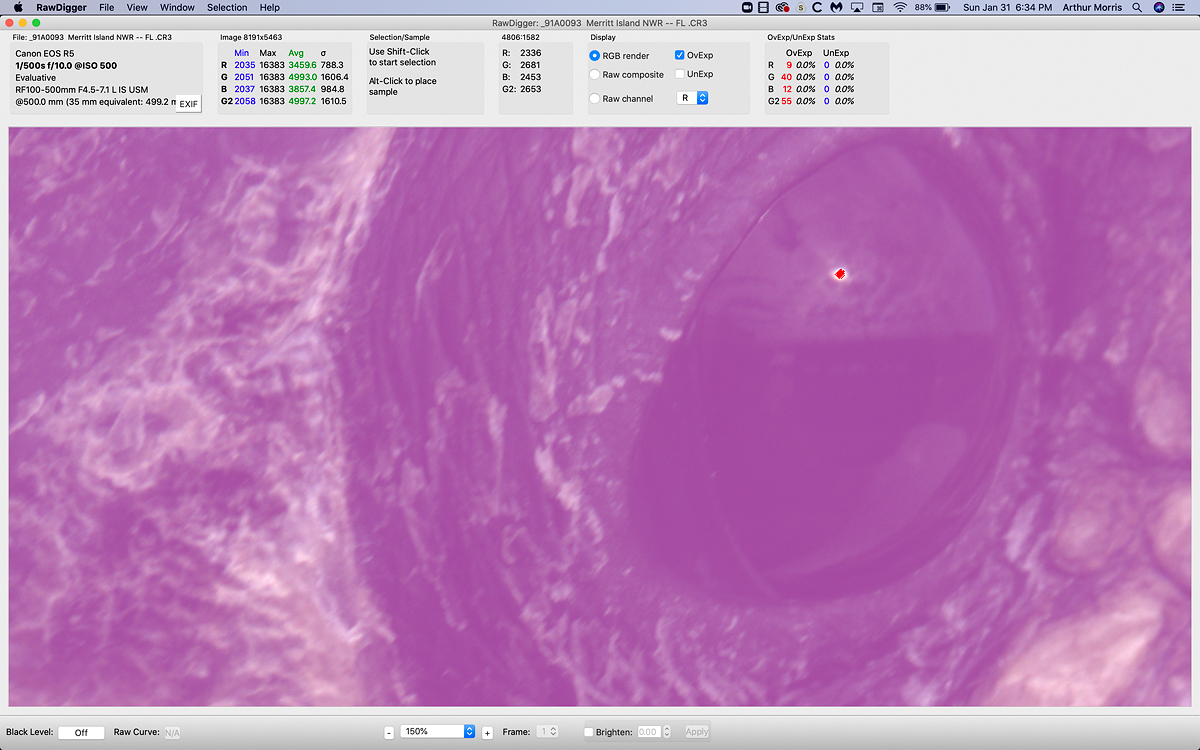The image size is (1200, 750).
Task: Open the Wi-Fi status menu
Action: (900, 7)
